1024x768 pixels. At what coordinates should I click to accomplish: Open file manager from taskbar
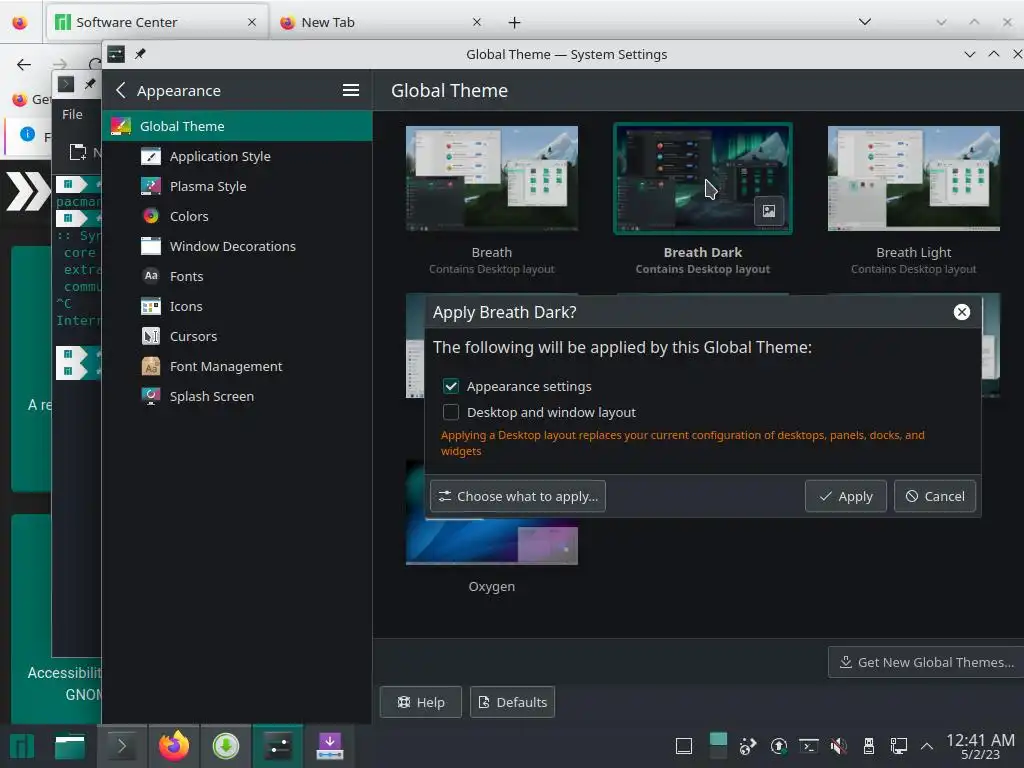(70, 746)
